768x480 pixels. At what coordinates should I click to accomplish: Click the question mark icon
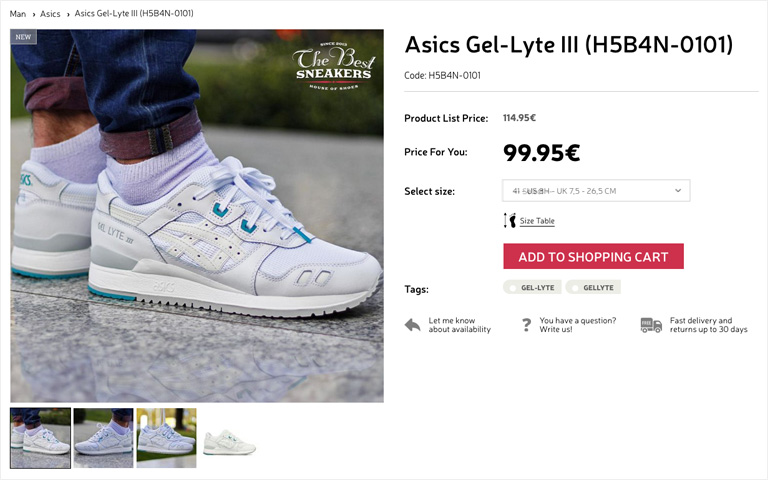(527, 325)
